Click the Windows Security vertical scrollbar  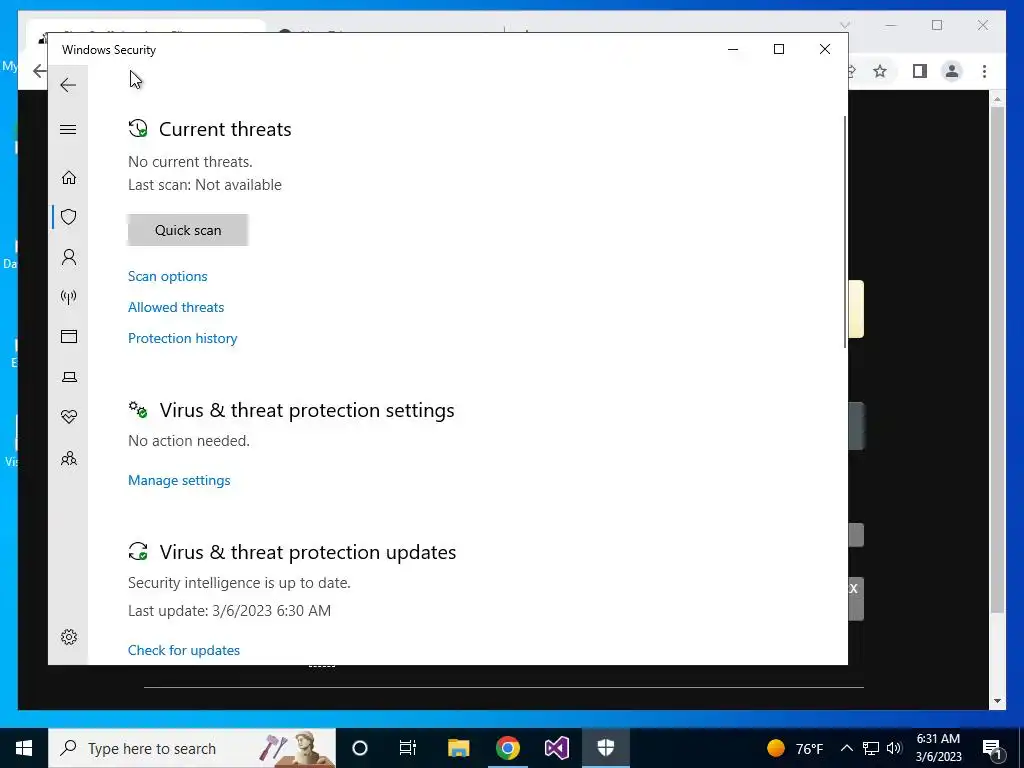coord(845,232)
